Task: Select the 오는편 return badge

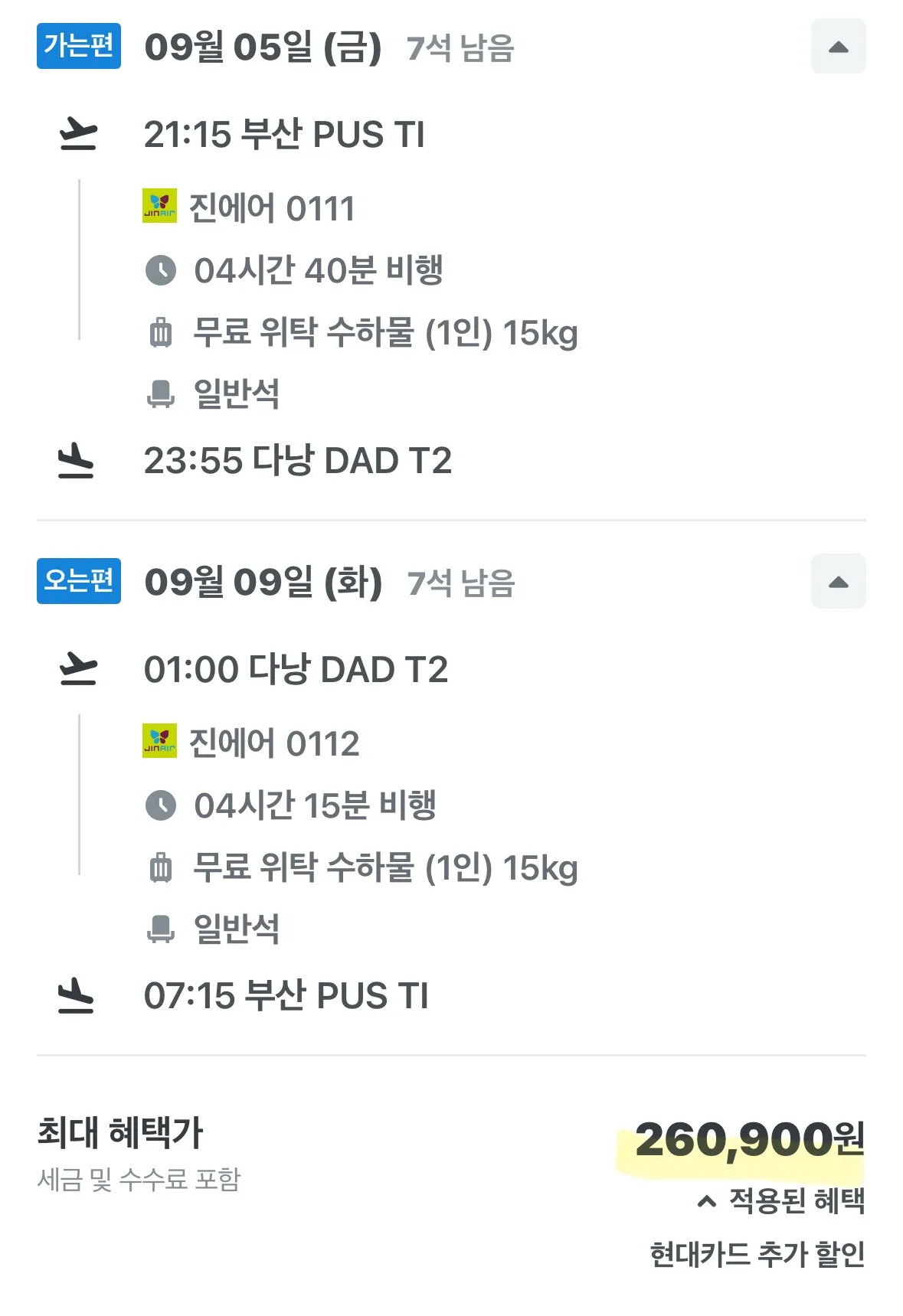Action: (x=79, y=581)
